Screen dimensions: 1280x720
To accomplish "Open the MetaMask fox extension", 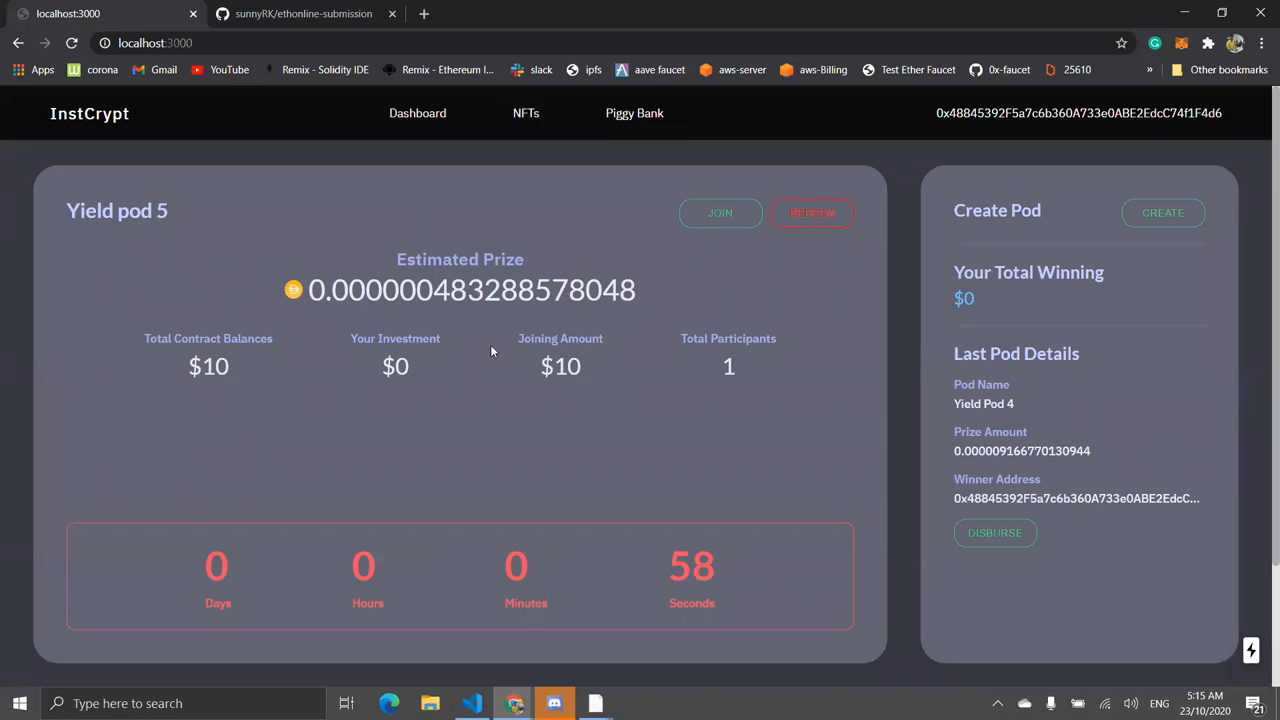I will (1181, 43).
